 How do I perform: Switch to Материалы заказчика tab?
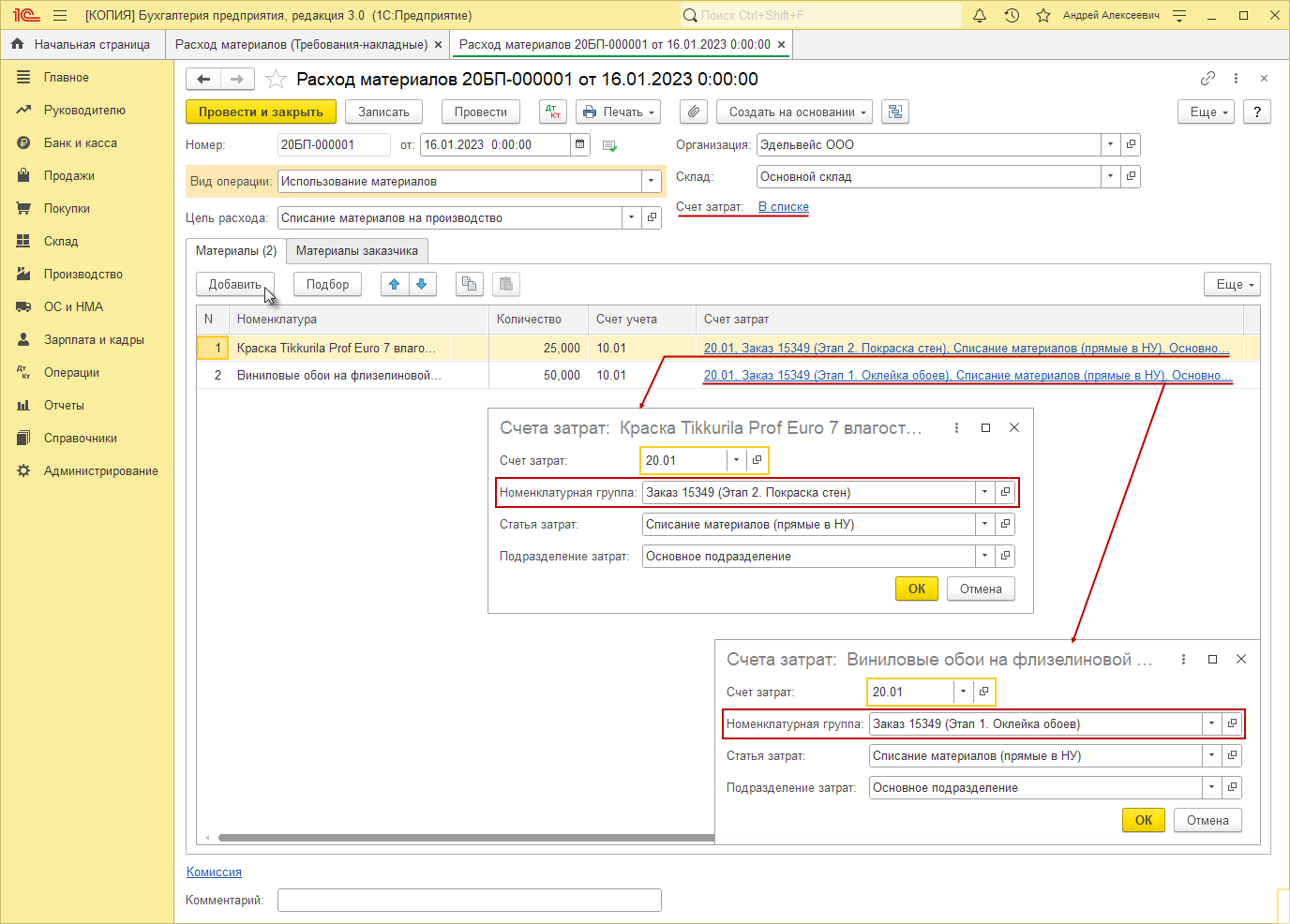point(357,251)
